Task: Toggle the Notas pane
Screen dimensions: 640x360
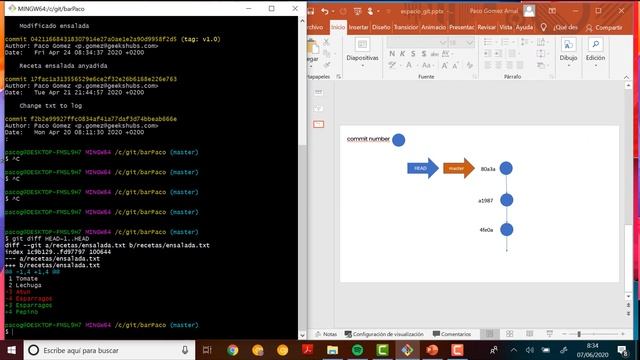Action: [x=326, y=334]
